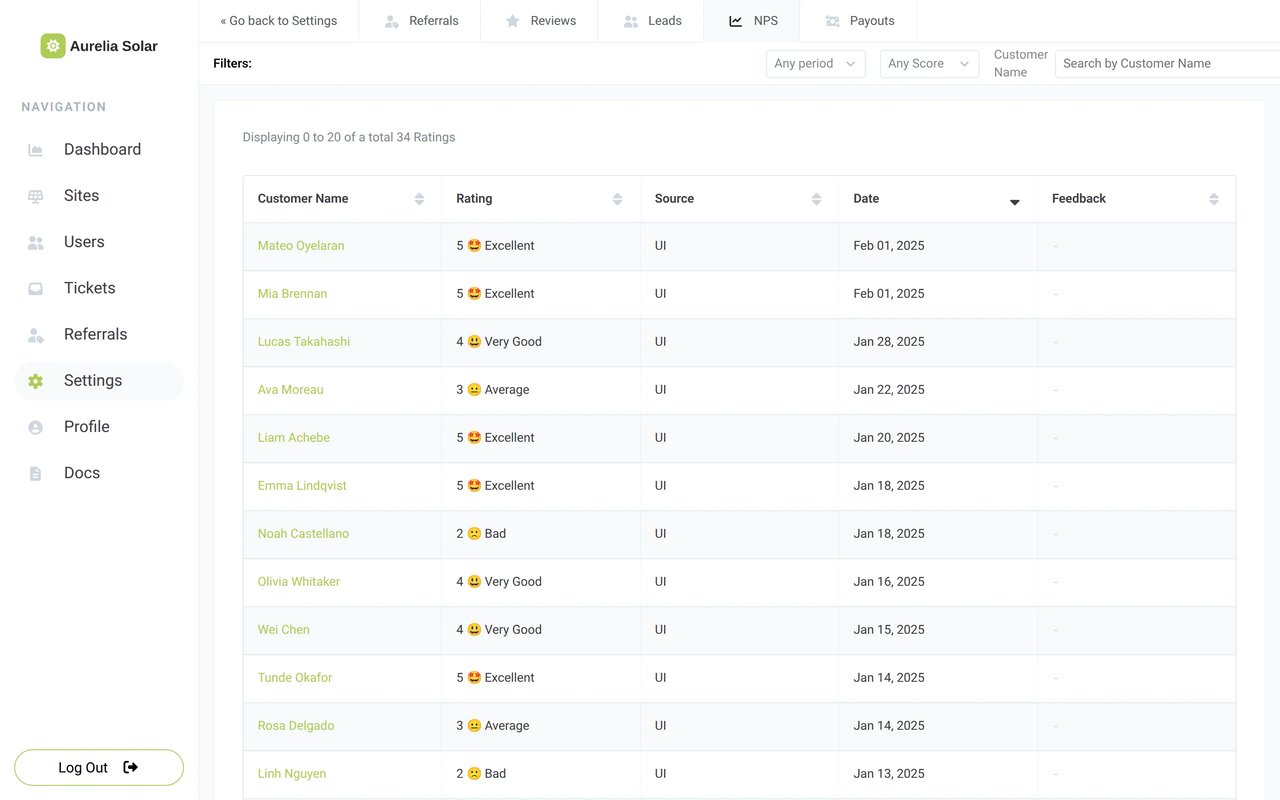This screenshot has height=800, width=1280.
Task: Click the Referrals person icon in sidebar
Action: 36,334
